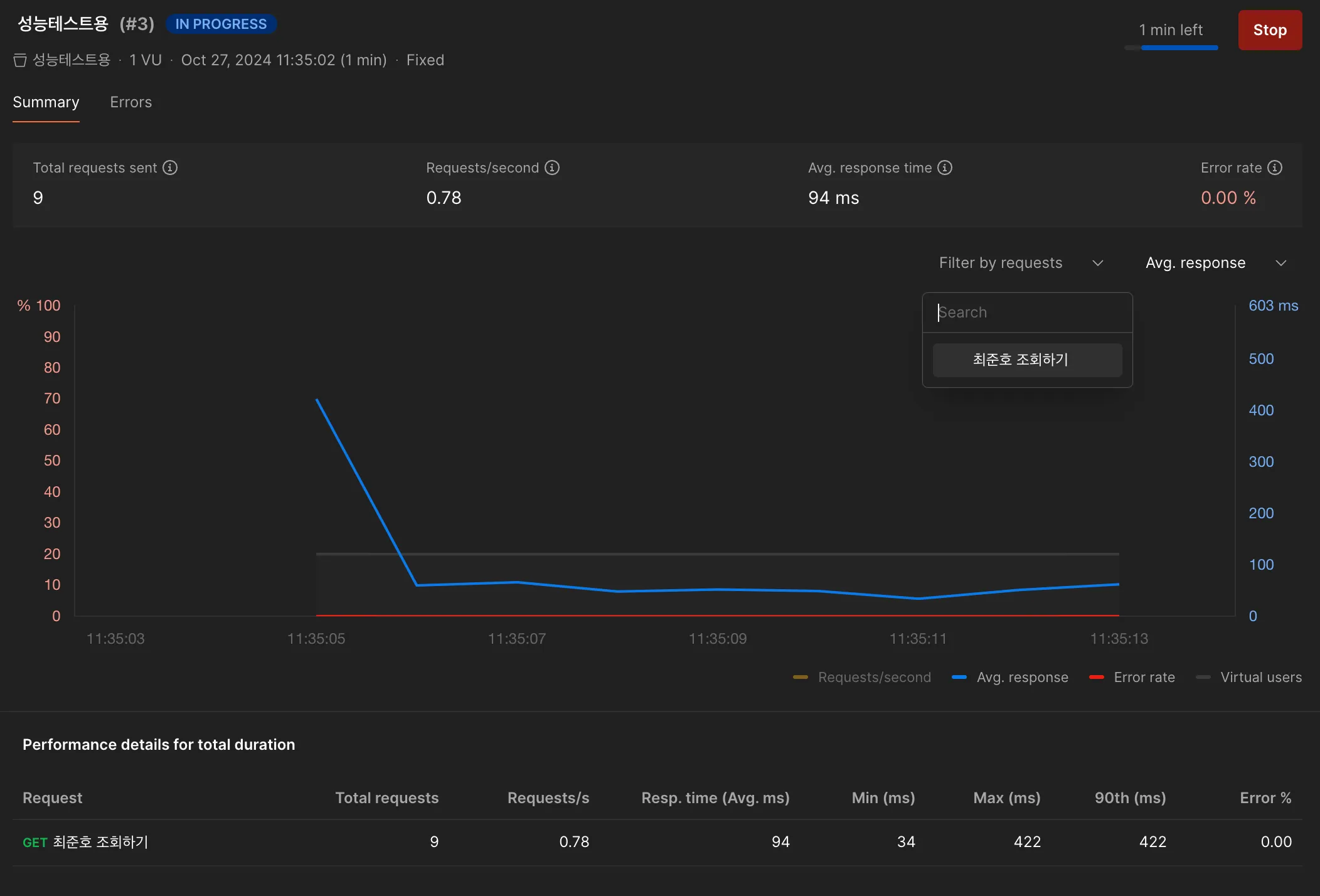Click the Resp. time (Avg. ms) column header
The width and height of the screenshot is (1320, 896).
click(x=715, y=797)
